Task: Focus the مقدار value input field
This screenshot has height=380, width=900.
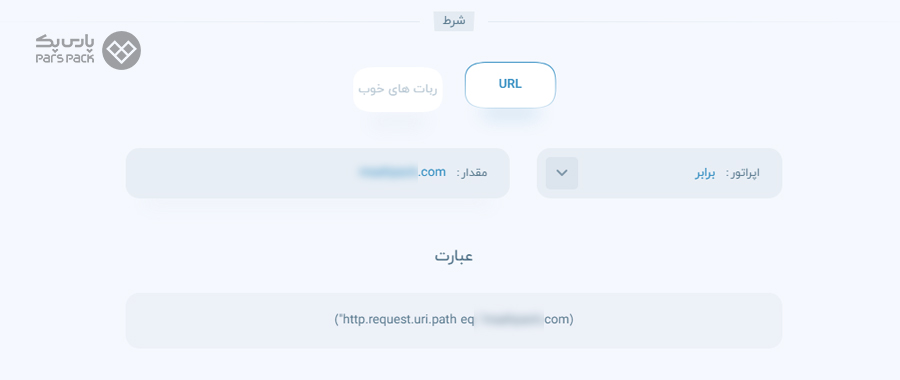Action: pyautogui.click(x=317, y=173)
